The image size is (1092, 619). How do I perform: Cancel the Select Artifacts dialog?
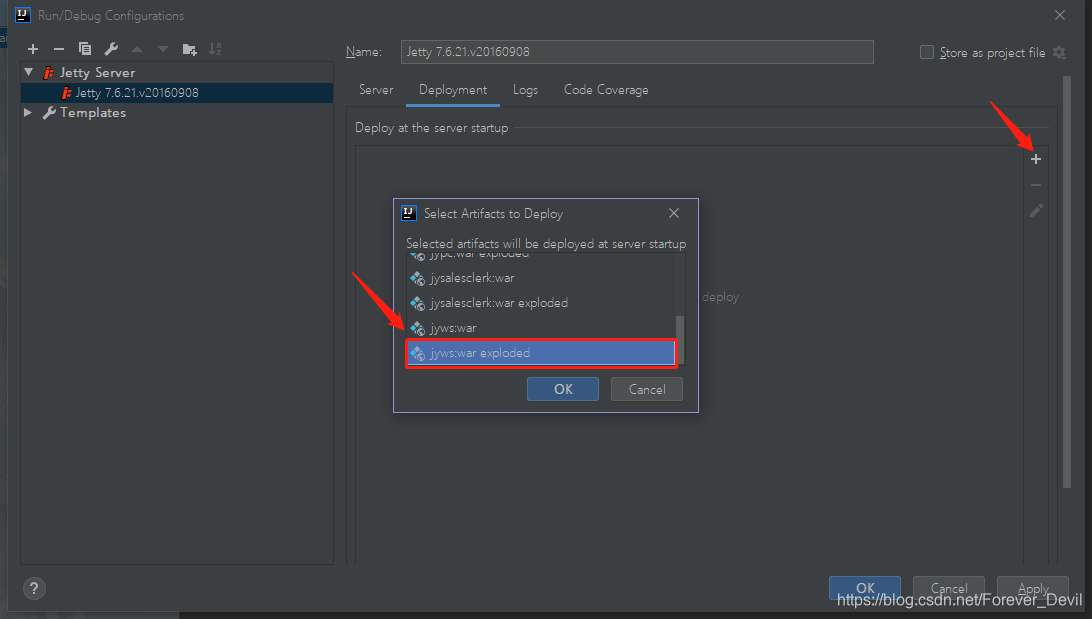647,389
